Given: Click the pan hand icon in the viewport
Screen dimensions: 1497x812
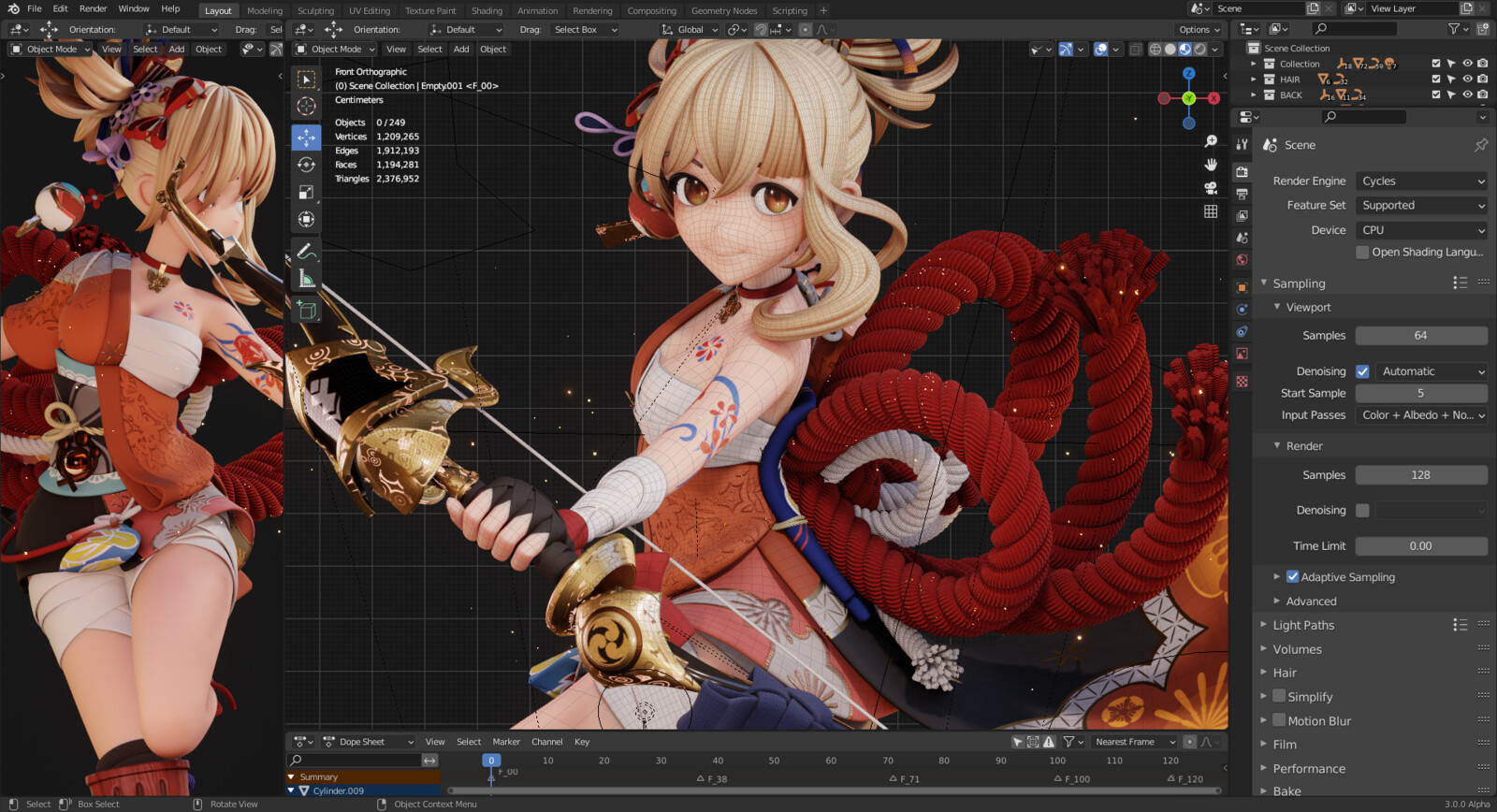Looking at the screenshot, I should 1211,165.
